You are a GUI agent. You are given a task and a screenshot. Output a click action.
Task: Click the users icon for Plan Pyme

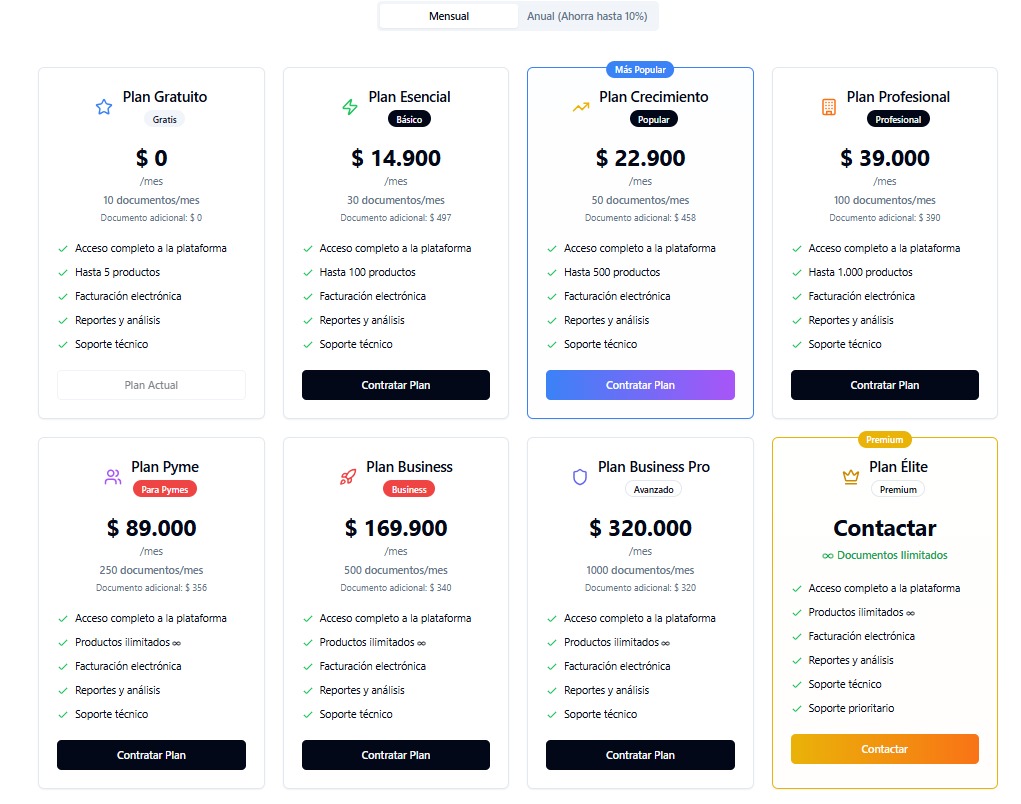tap(113, 477)
